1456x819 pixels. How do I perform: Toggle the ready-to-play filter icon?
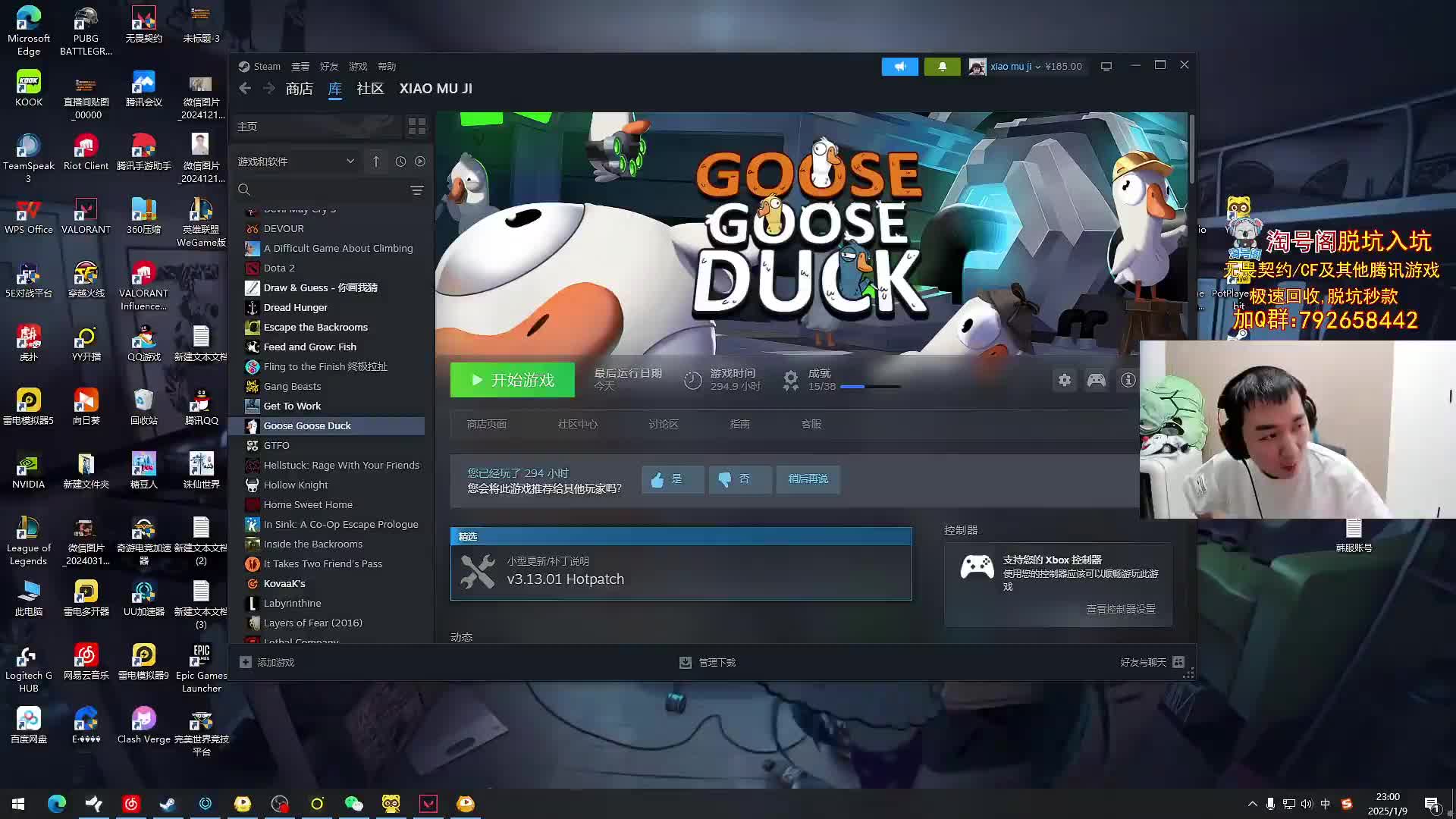point(420,162)
